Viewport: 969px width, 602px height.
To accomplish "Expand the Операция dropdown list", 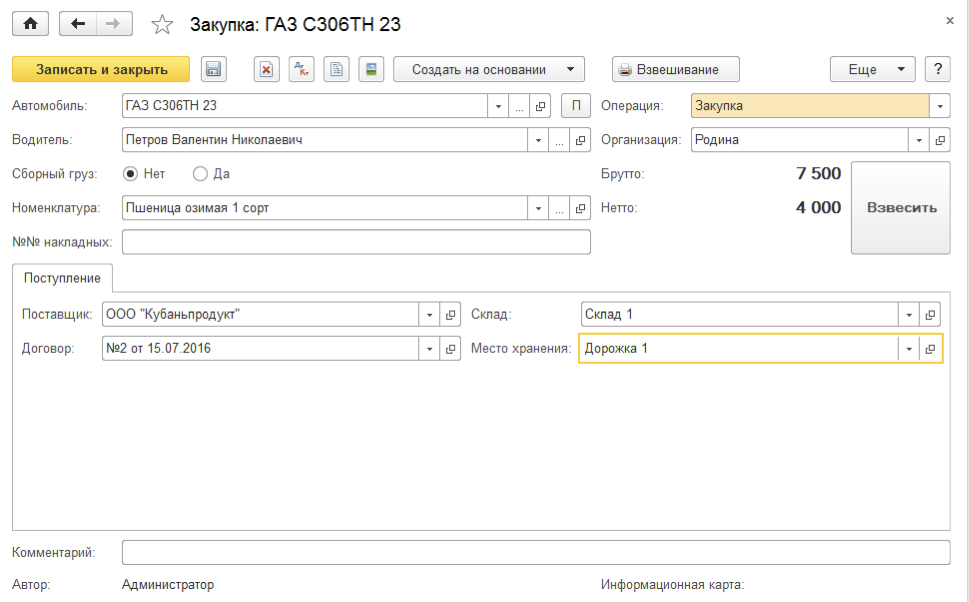I will [x=939, y=106].
